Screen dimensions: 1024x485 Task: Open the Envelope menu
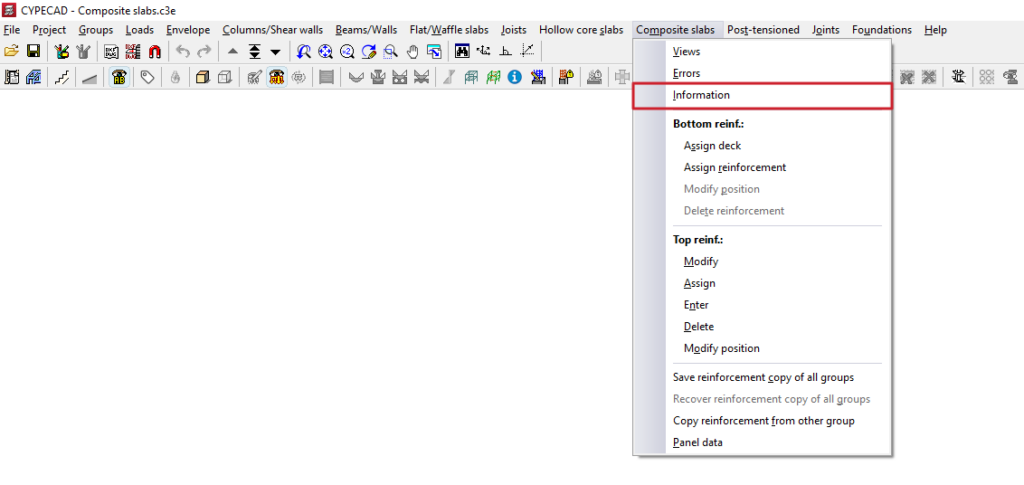coord(188,30)
